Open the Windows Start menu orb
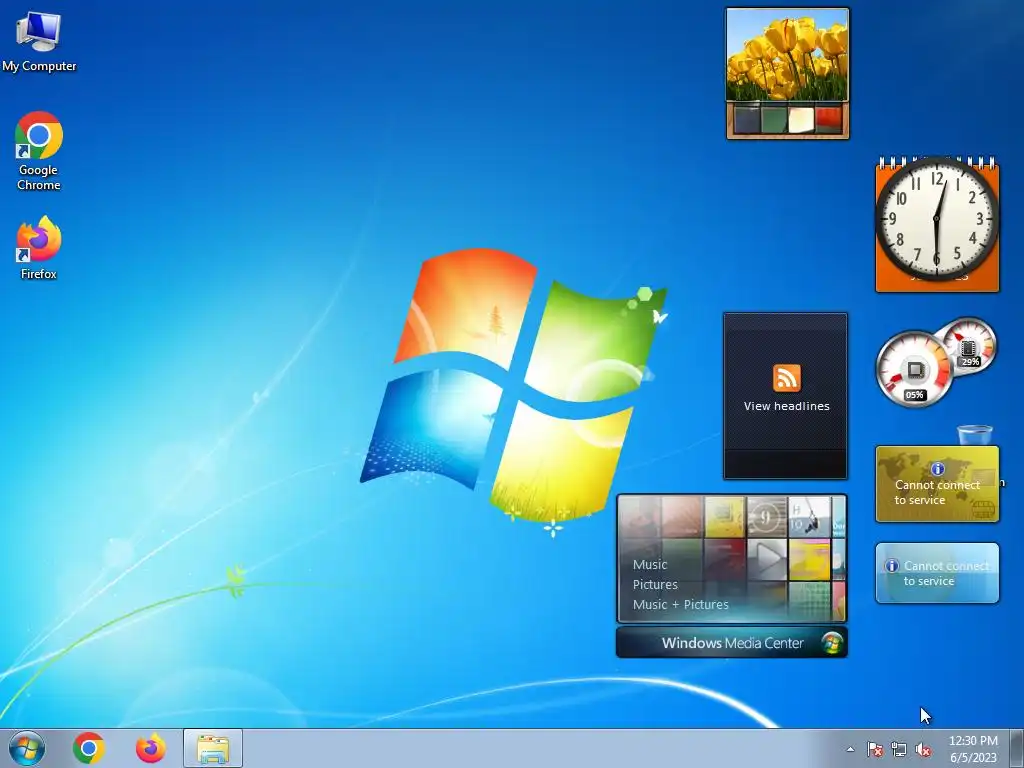The height and width of the screenshot is (768, 1024). [x=27, y=748]
